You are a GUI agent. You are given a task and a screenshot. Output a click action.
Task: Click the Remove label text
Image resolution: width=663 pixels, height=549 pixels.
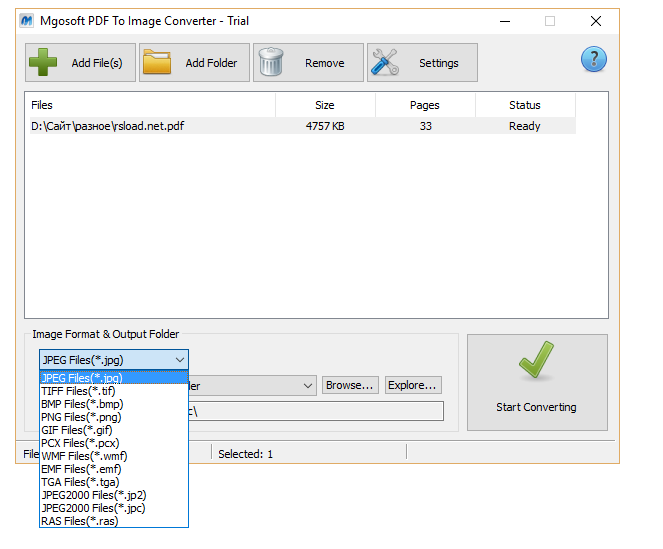pyautogui.click(x=325, y=63)
